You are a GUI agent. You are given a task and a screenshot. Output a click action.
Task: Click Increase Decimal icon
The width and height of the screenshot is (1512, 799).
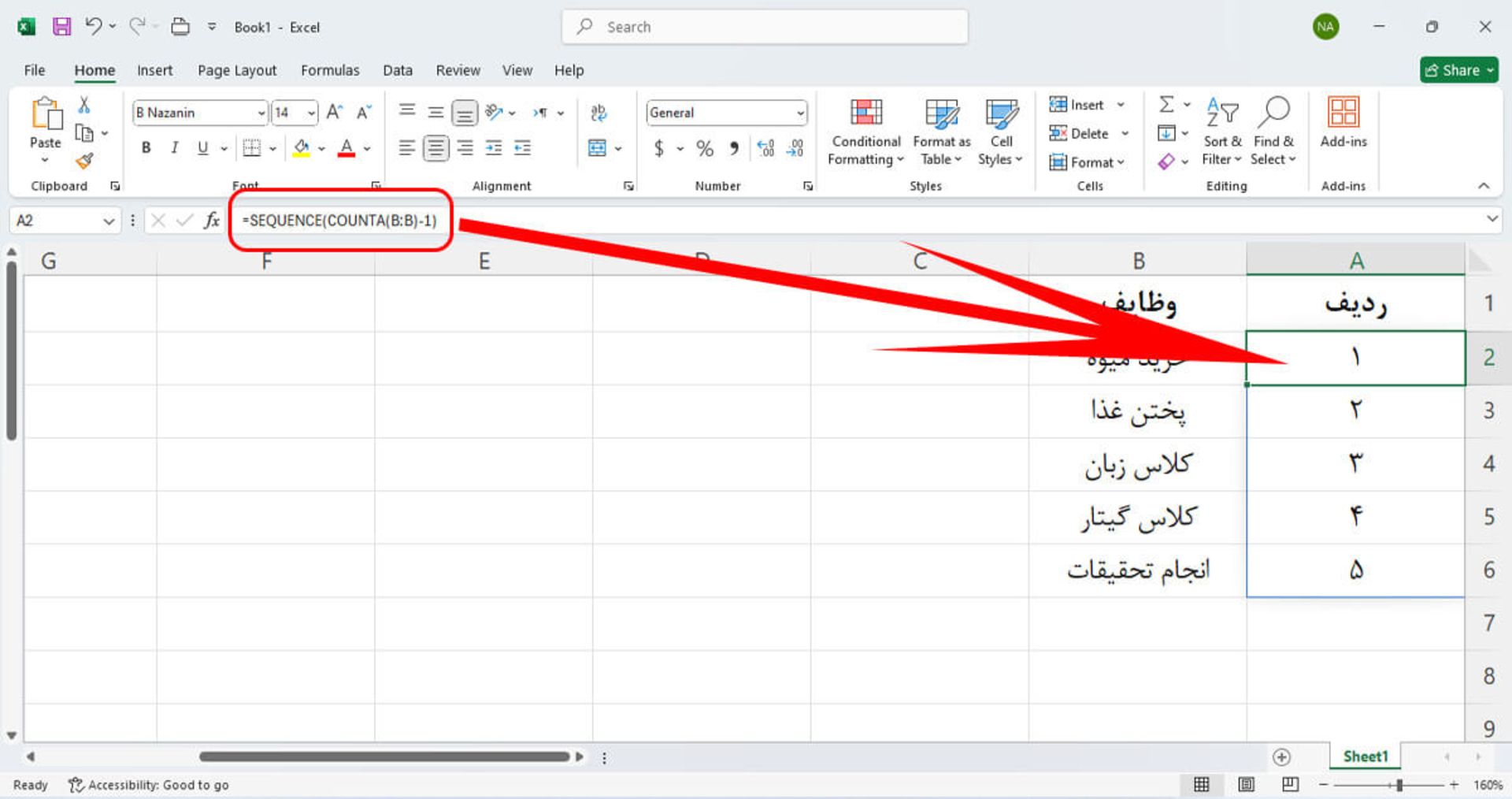[x=765, y=147]
